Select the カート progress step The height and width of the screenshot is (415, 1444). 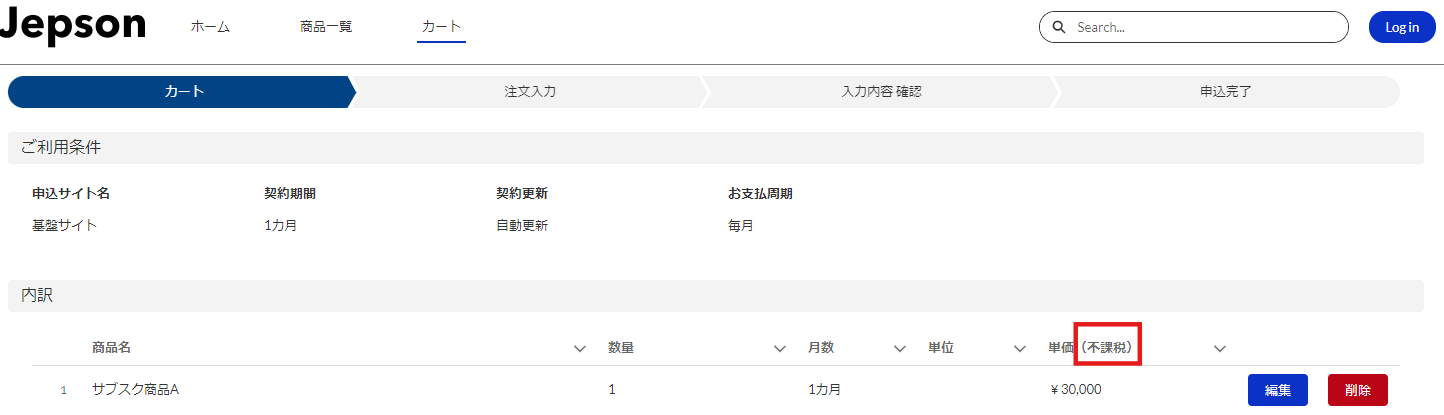tap(182, 91)
